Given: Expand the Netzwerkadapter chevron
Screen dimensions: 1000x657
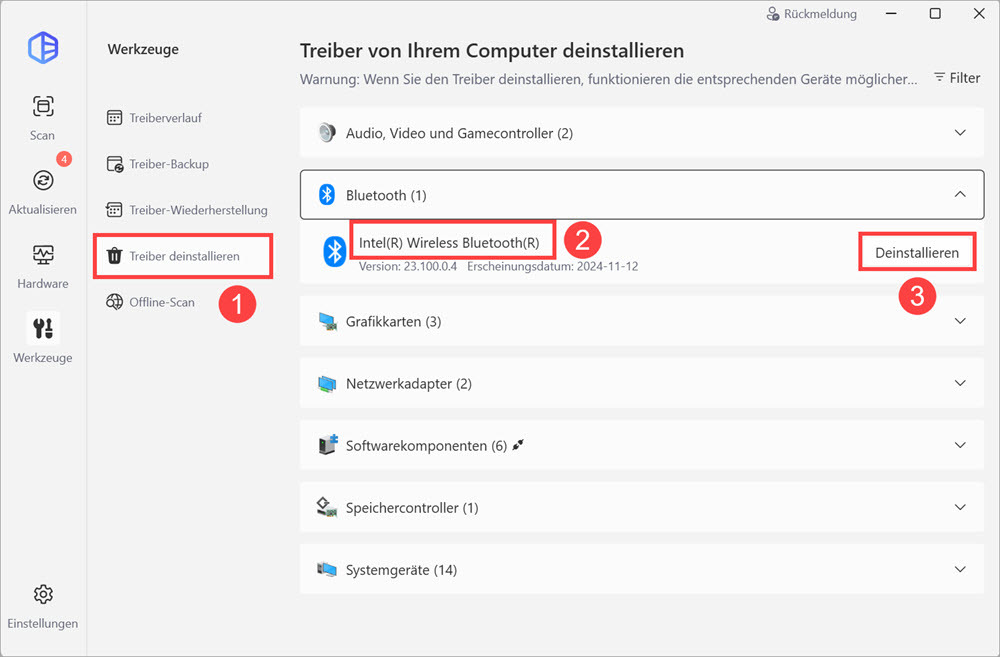Looking at the screenshot, I should (960, 383).
